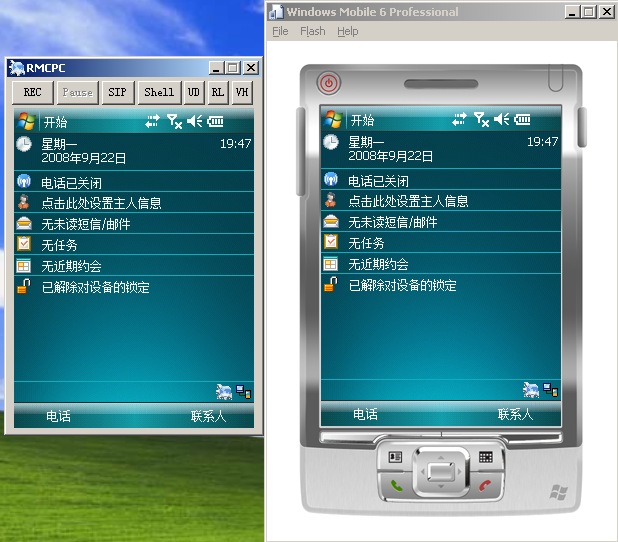Click the wireless phone icon in the emulator
This screenshot has width=618, height=542.
coord(331,179)
